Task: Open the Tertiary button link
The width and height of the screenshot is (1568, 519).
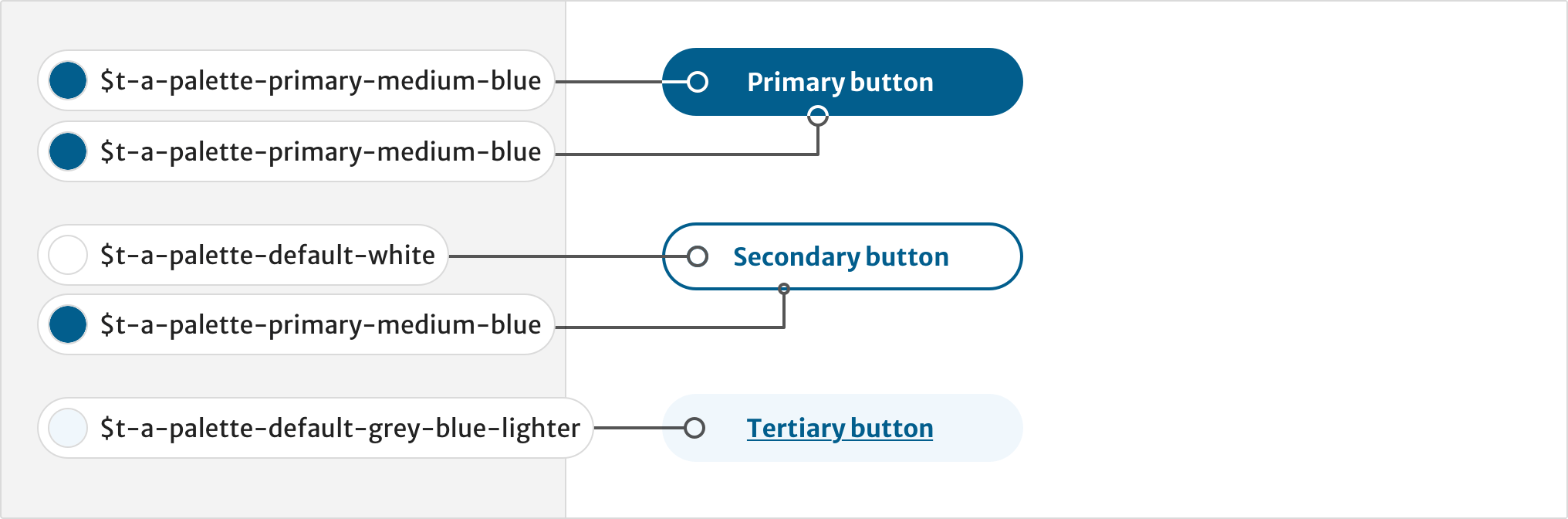Action: click(840, 428)
